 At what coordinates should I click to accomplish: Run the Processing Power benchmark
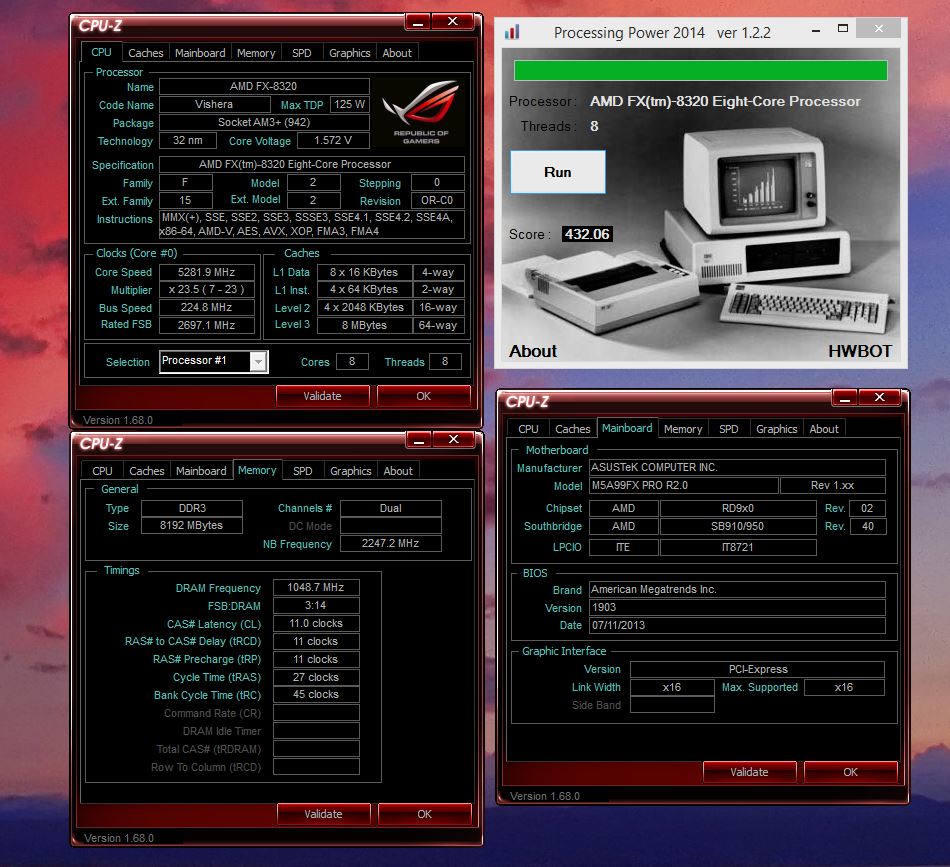coord(557,172)
